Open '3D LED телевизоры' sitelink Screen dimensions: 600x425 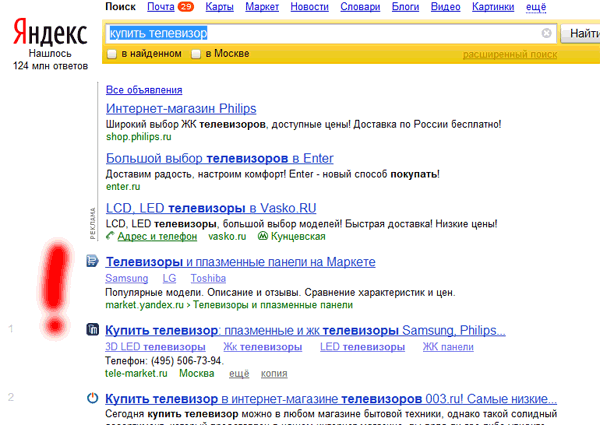155,347
